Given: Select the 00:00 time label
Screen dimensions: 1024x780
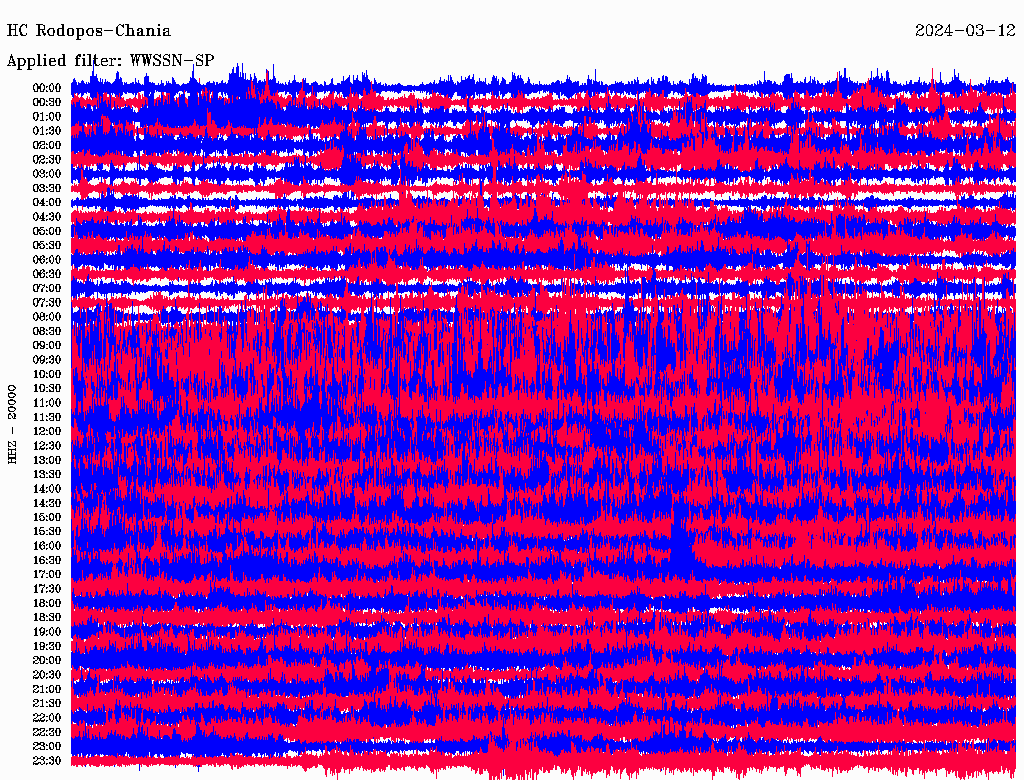Looking at the screenshot, I should click(x=48, y=88).
